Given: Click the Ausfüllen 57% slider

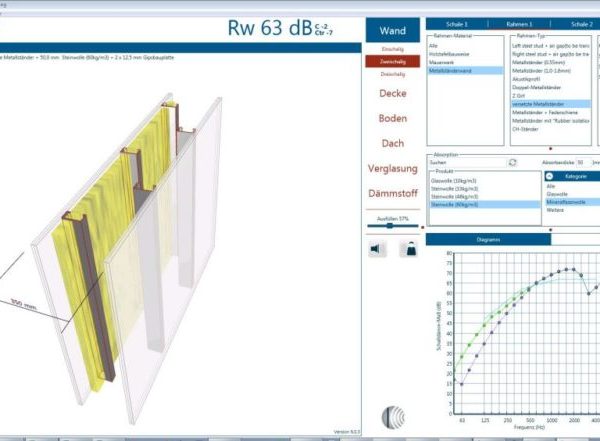Looking at the screenshot, I should (x=389, y=226).
